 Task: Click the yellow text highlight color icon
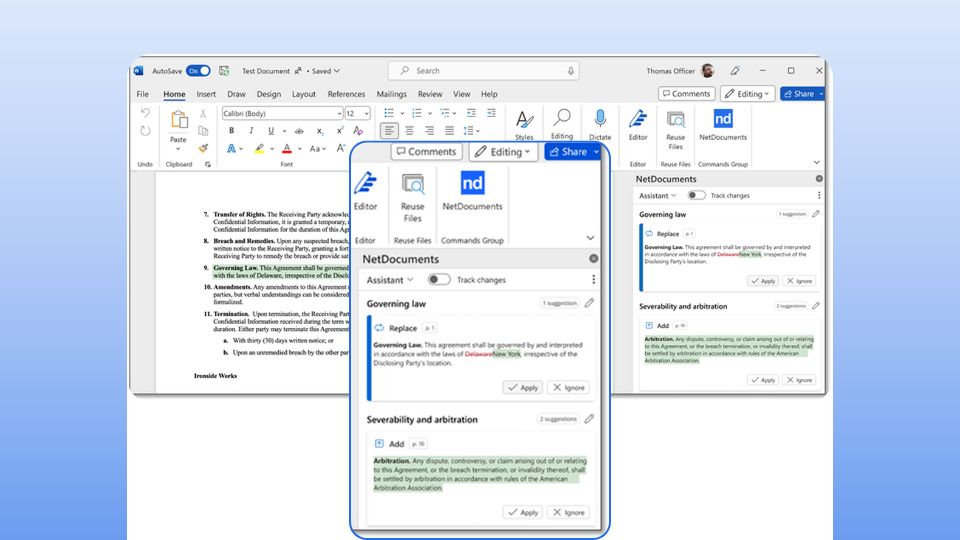point(260,148)
